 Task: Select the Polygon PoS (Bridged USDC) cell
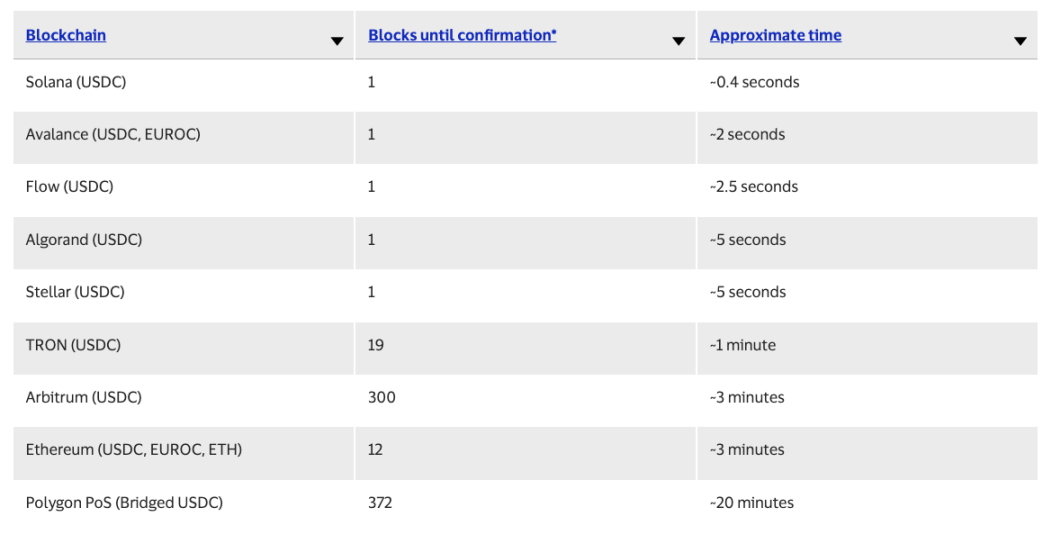[124, 502]
